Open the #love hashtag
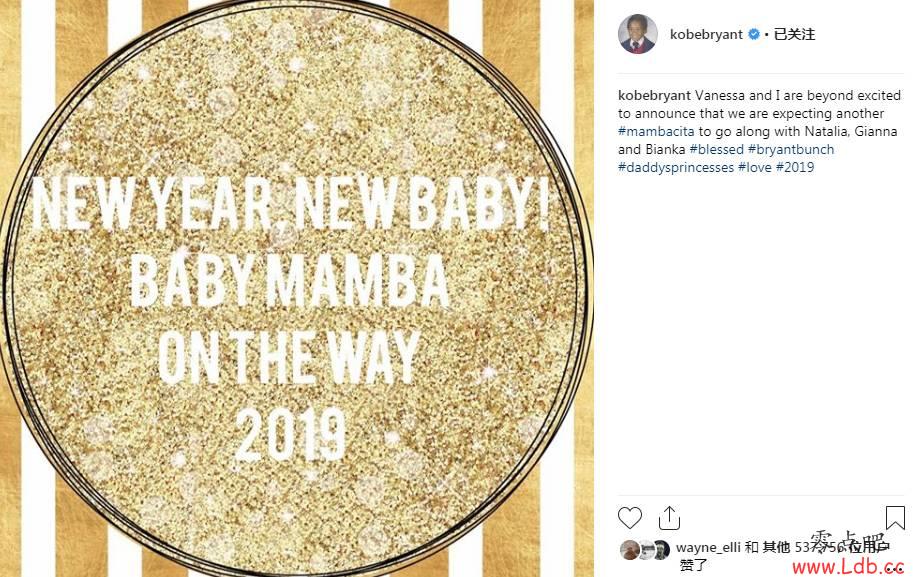 (x=754, y=168)
